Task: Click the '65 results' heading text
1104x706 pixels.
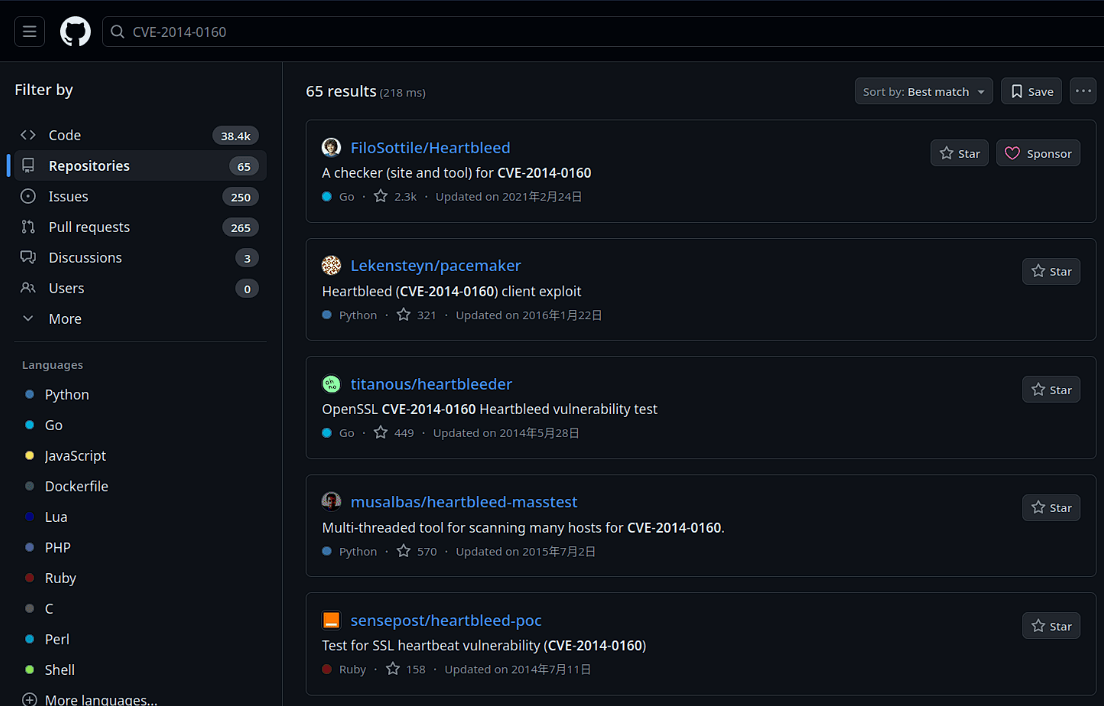Action: (341, 92)
